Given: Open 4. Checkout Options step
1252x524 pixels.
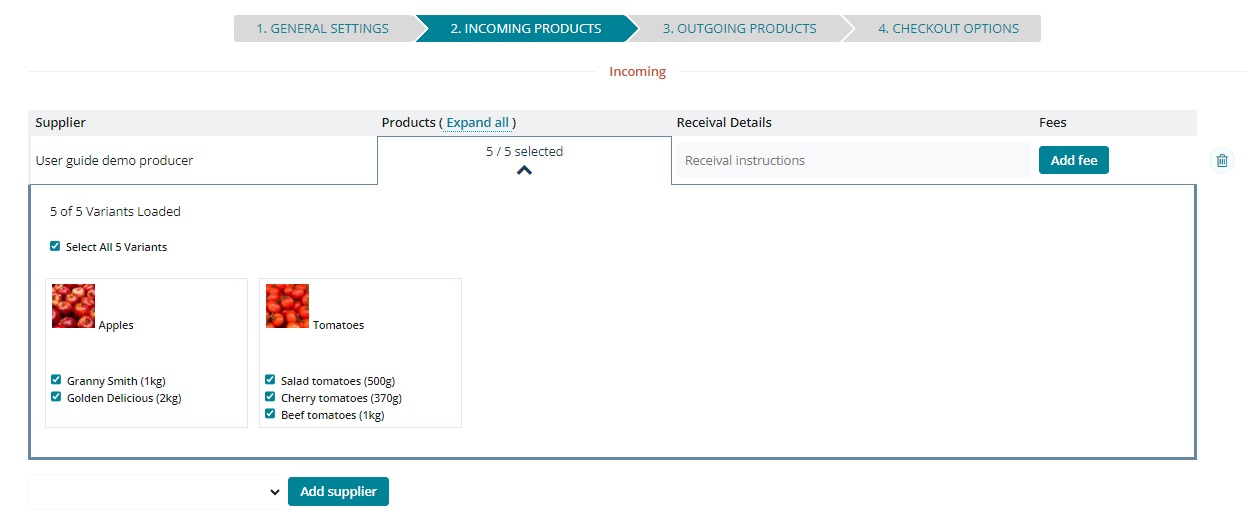Looking at the screenshot, I should tap(948, 28).
